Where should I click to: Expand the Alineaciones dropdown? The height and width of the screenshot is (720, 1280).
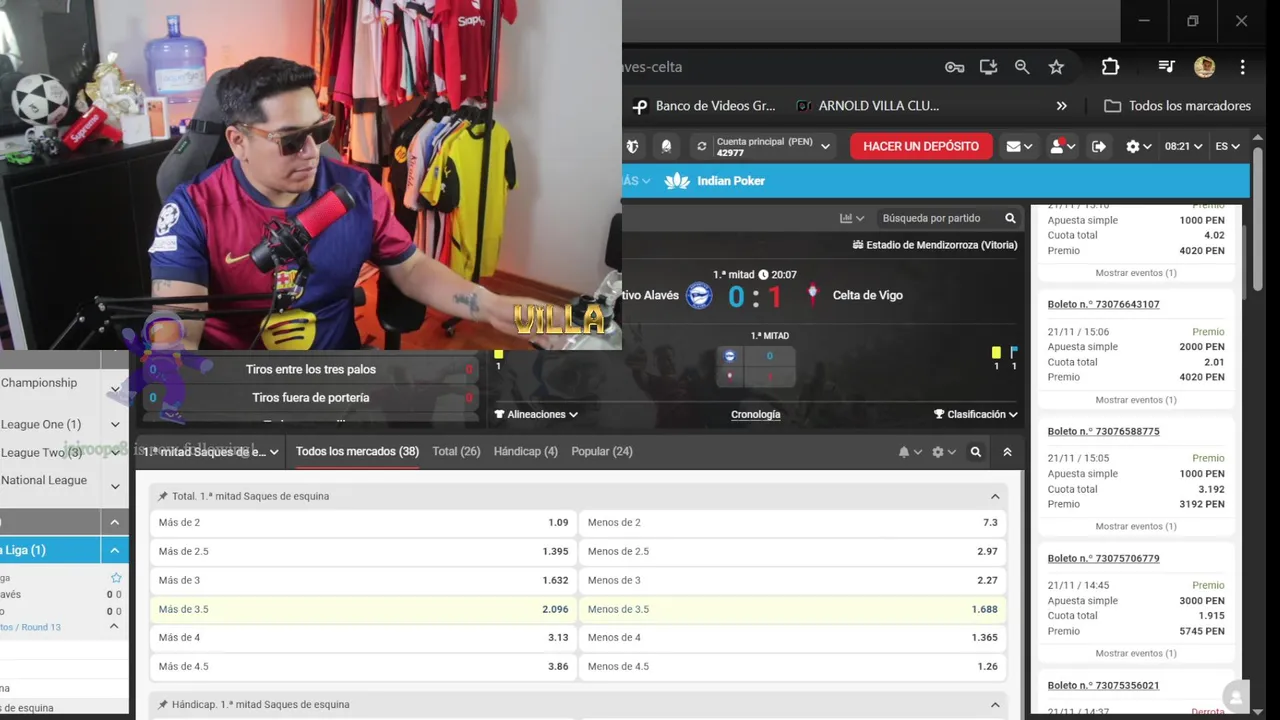click(536, 414)
